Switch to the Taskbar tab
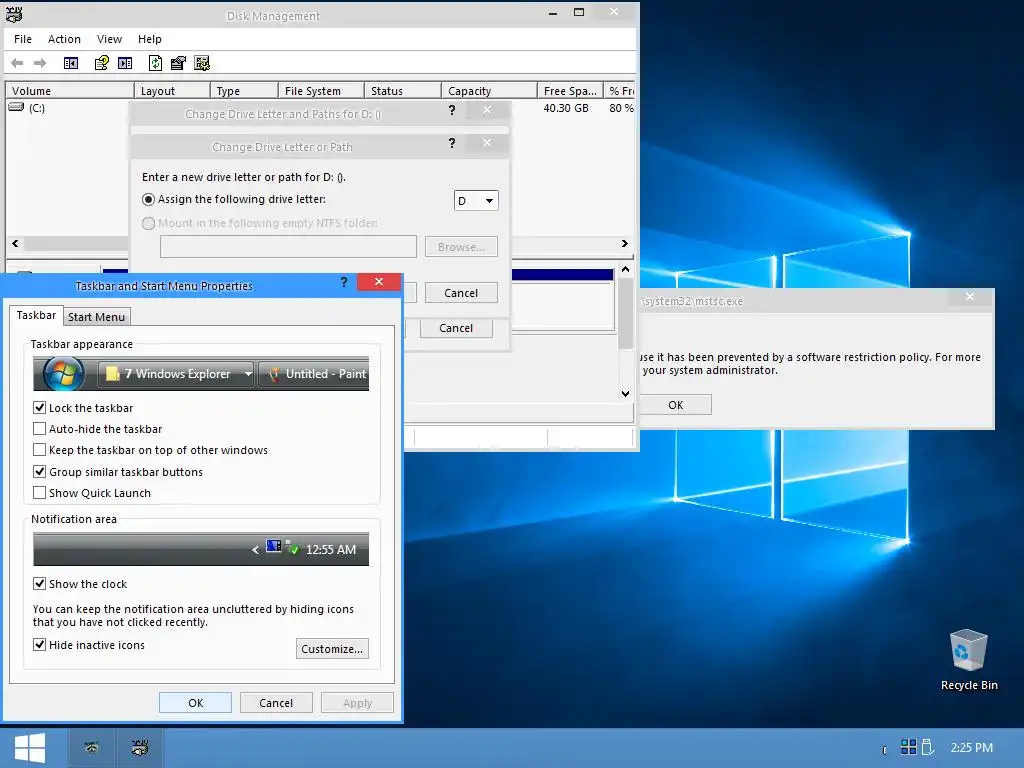Screen dimensions: 1024x768 [x=36, y=315]
